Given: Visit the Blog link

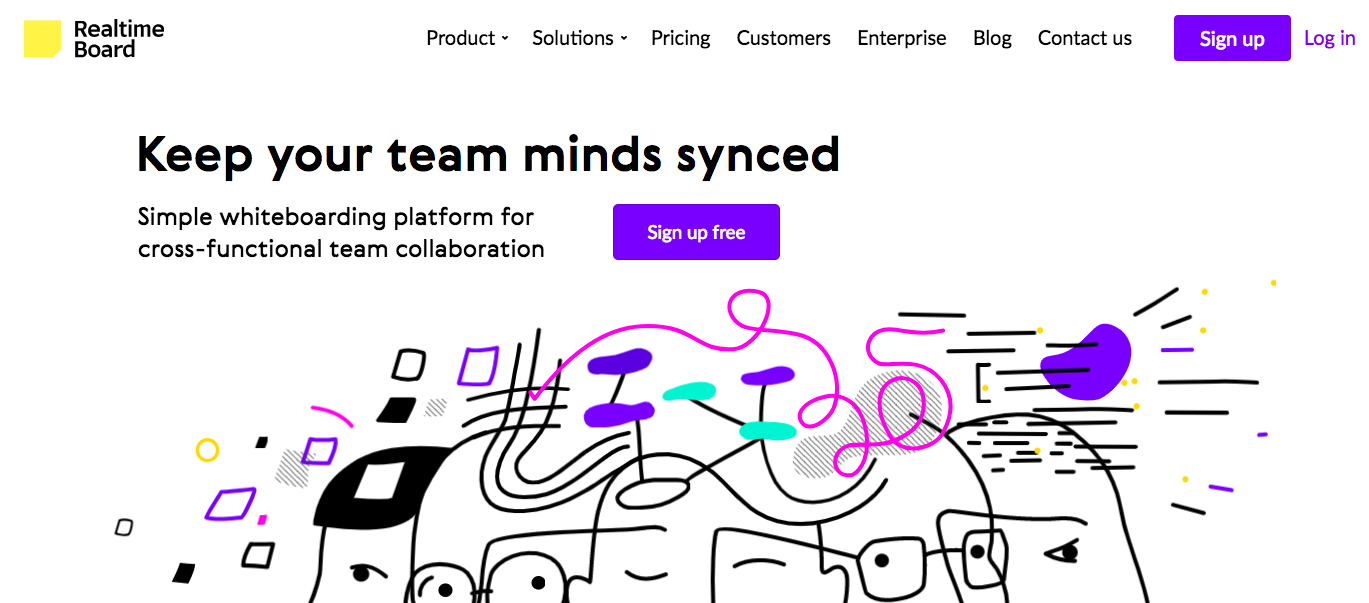Looking at the screenshot, I should click(x=992, y=38).
